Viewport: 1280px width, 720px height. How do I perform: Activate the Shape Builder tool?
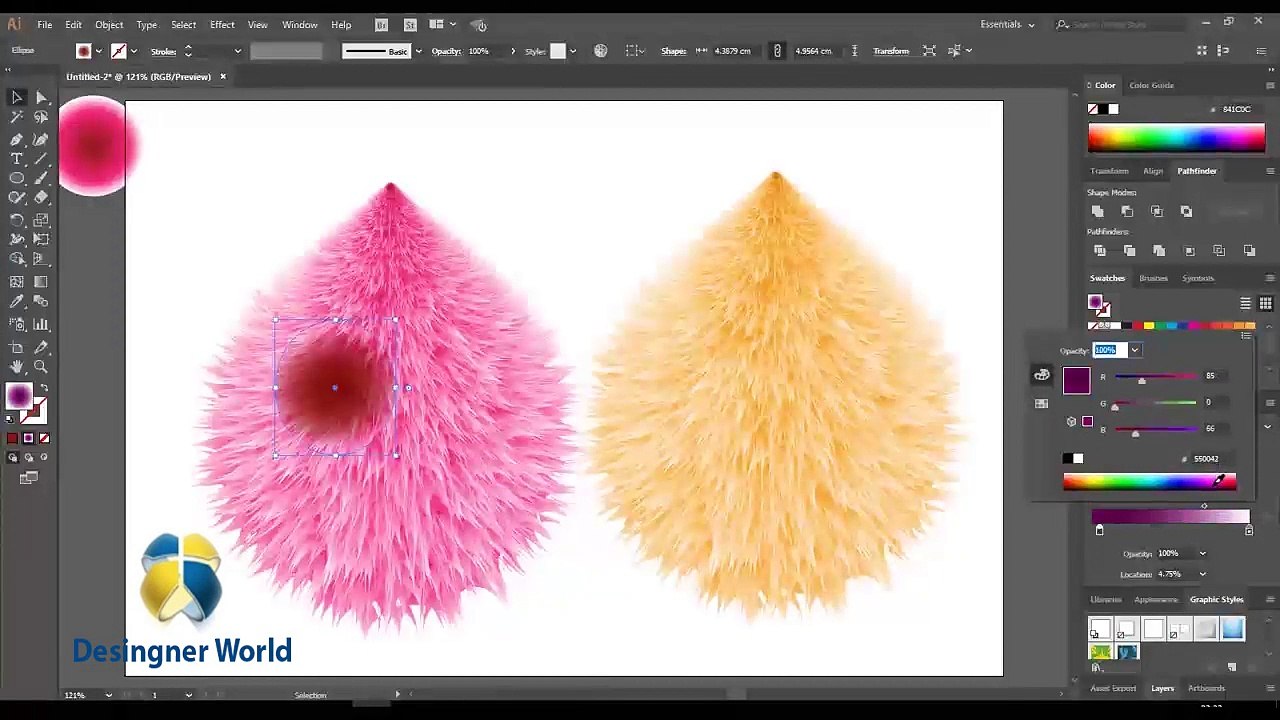pyautogui.click(x=17, y=259)
